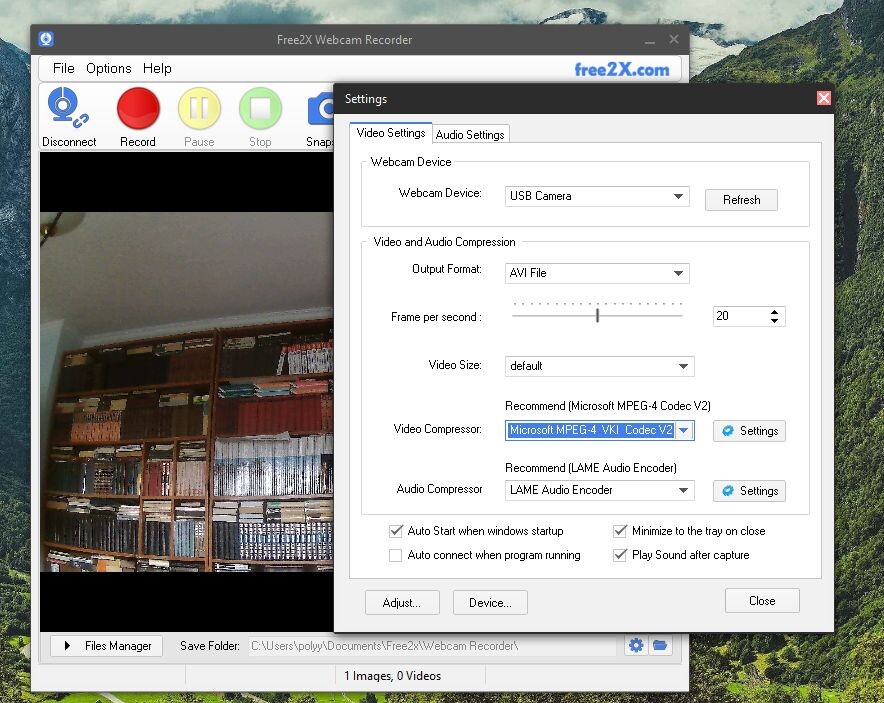Open the save folder with the folder icon
The image size is (884, 703).
pos(660,645)
